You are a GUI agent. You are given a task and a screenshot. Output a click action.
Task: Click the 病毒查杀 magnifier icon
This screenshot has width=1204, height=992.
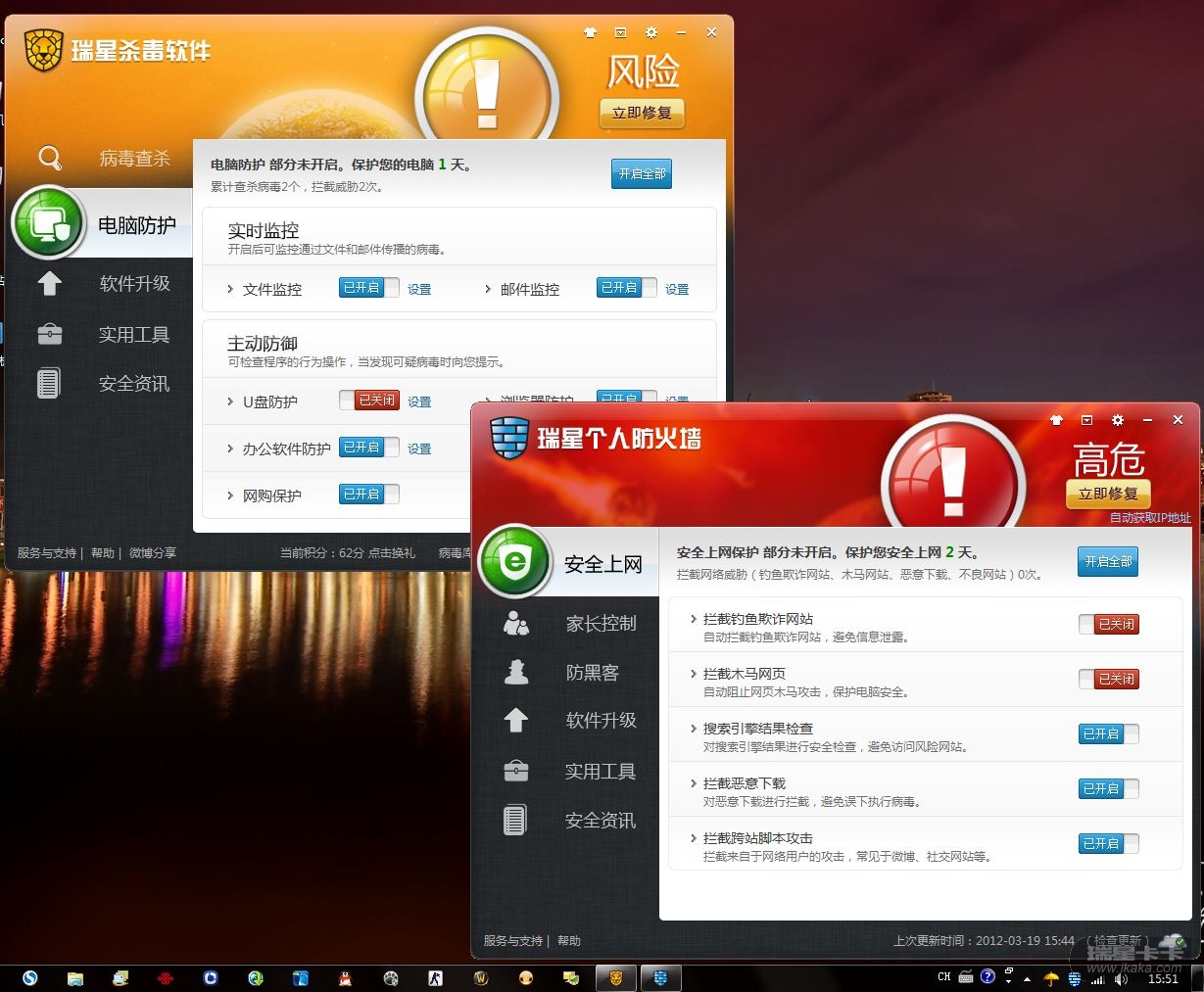click(x=50, y=158)
